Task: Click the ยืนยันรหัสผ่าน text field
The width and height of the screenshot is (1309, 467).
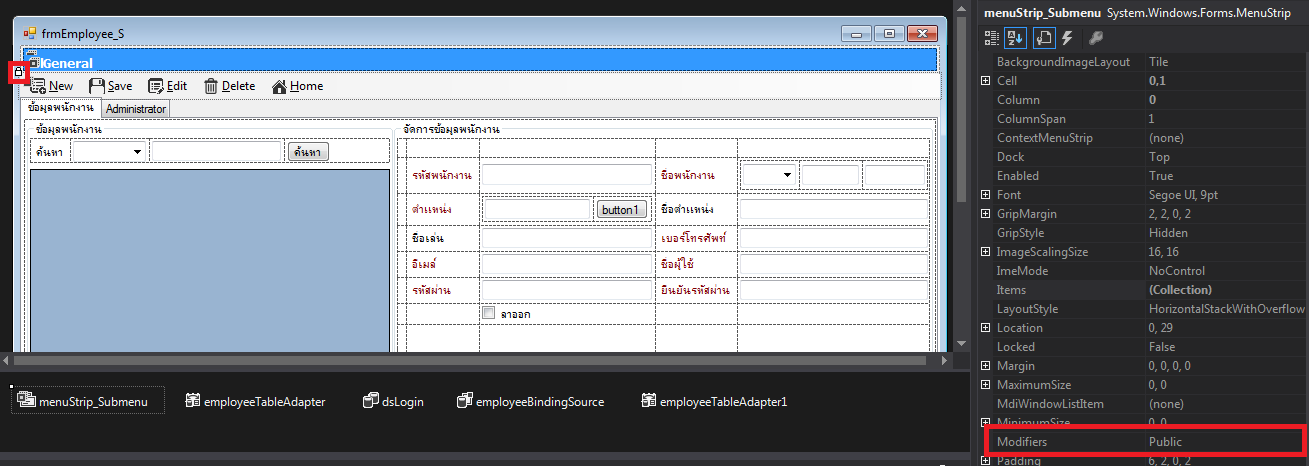Action: point(834,290)
